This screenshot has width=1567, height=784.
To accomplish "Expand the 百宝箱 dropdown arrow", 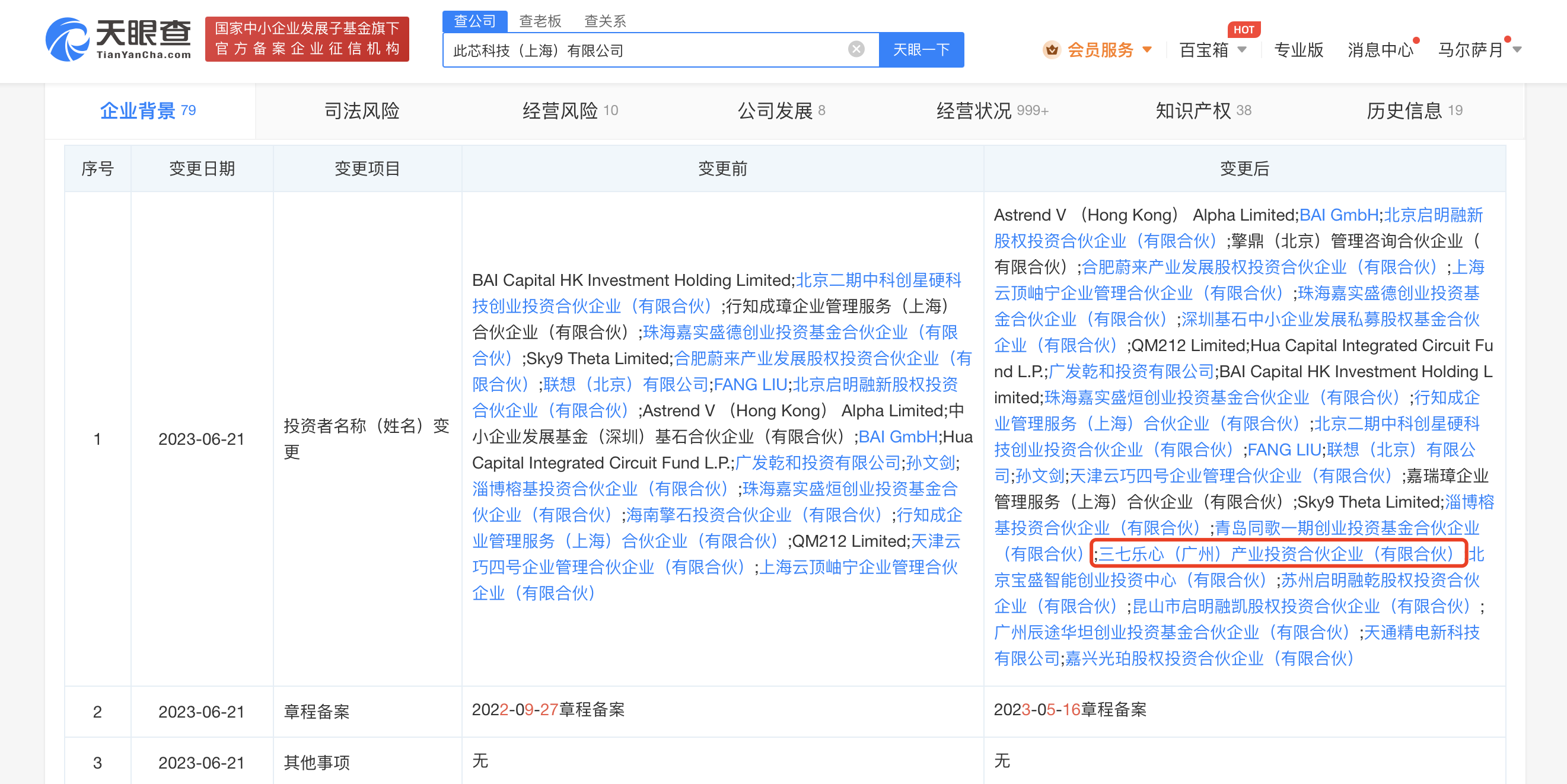I will click(1242, 50).
